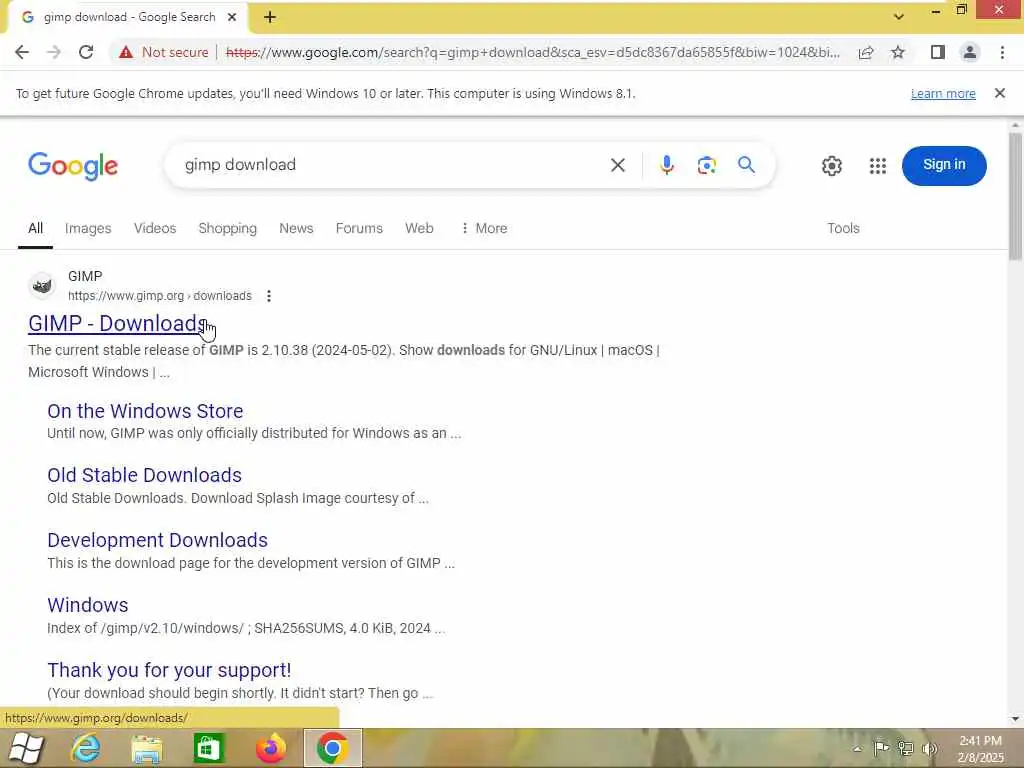Click the forward navigation arrow
The width and height of the screenshot is (1024, 768).
(x=54, y=52)
